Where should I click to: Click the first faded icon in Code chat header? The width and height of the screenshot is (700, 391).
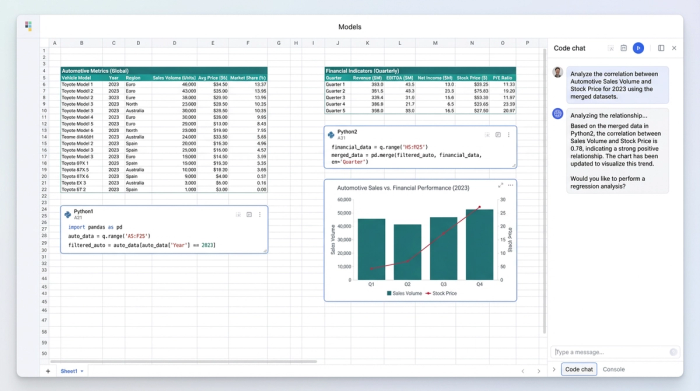[611, 48]
